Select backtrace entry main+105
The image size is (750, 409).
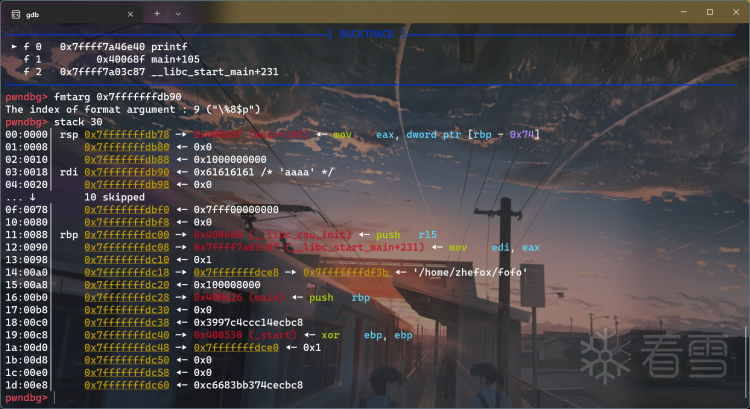point(175,59)
